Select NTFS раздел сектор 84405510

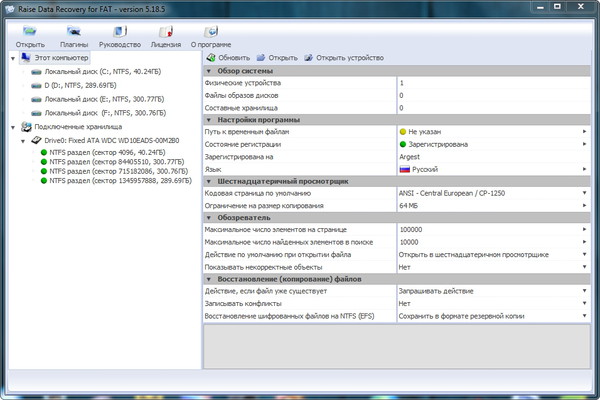117,162
